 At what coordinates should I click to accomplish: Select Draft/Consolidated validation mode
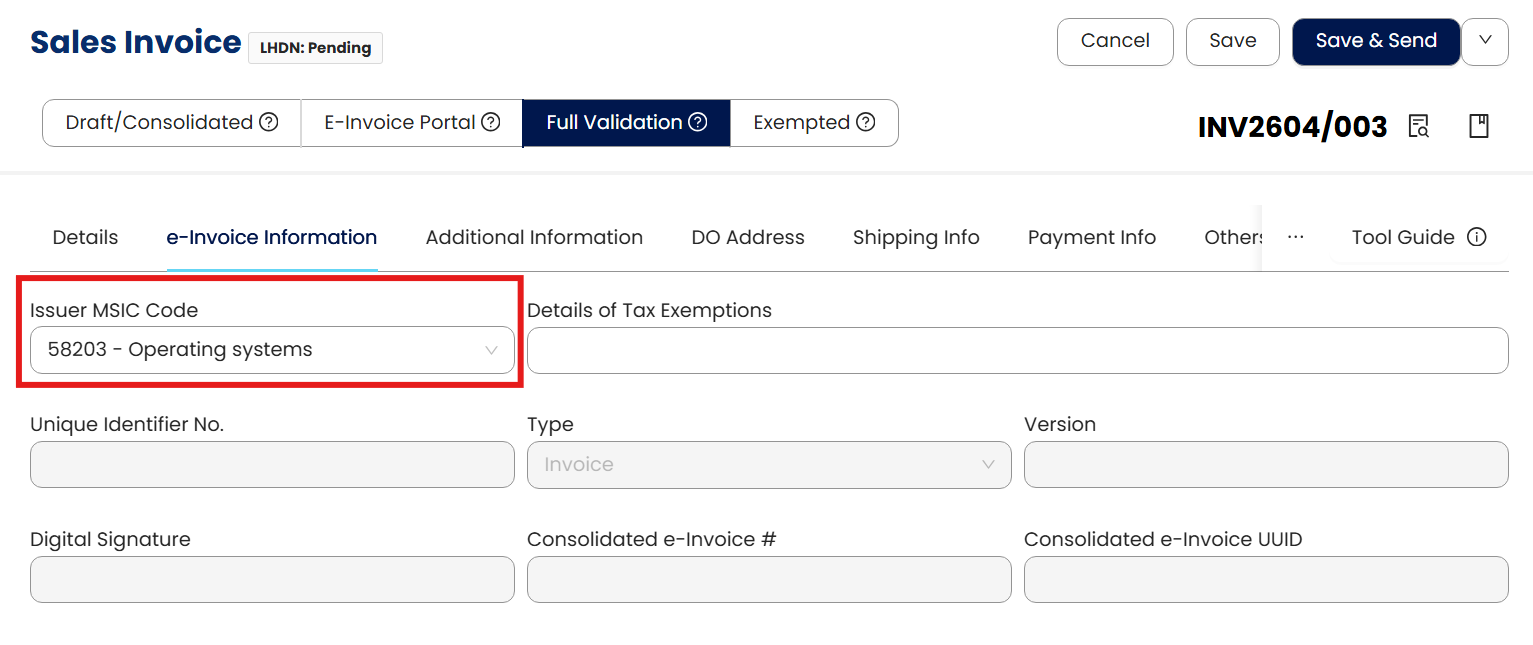[x=160, y=122]
